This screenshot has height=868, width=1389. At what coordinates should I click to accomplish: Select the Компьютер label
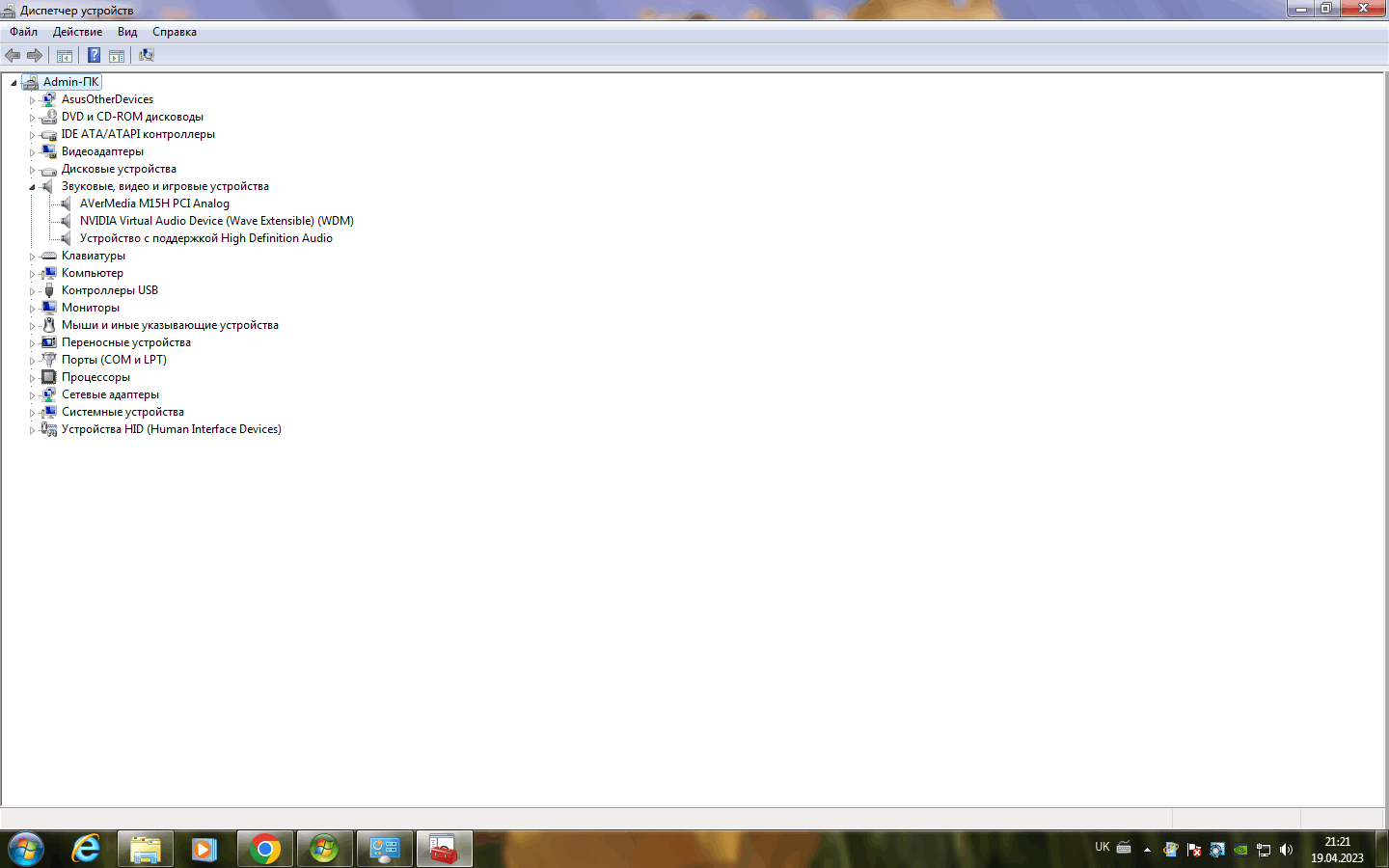point(93,273)
